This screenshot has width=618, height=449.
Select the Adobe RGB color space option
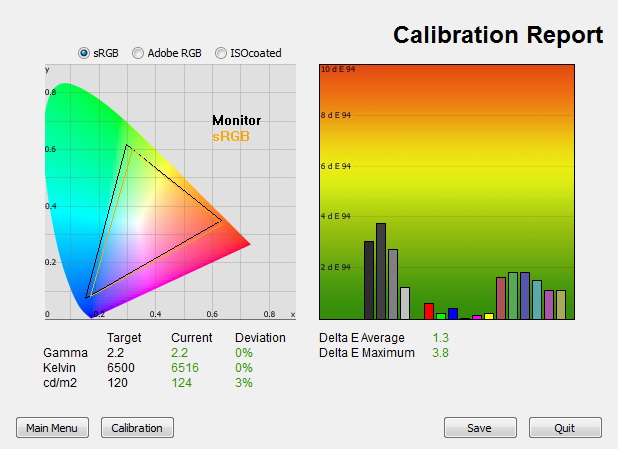tap(138, 53)
